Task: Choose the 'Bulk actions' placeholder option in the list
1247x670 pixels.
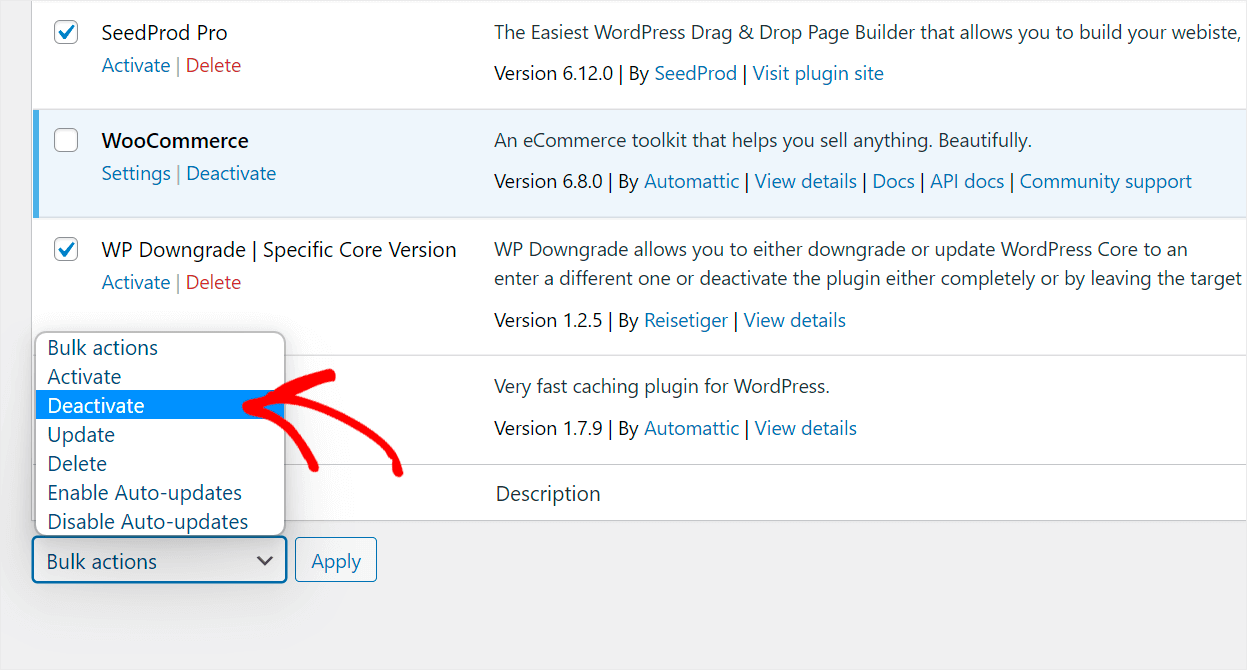Action: pyautogui.click(x=160, y=348)
